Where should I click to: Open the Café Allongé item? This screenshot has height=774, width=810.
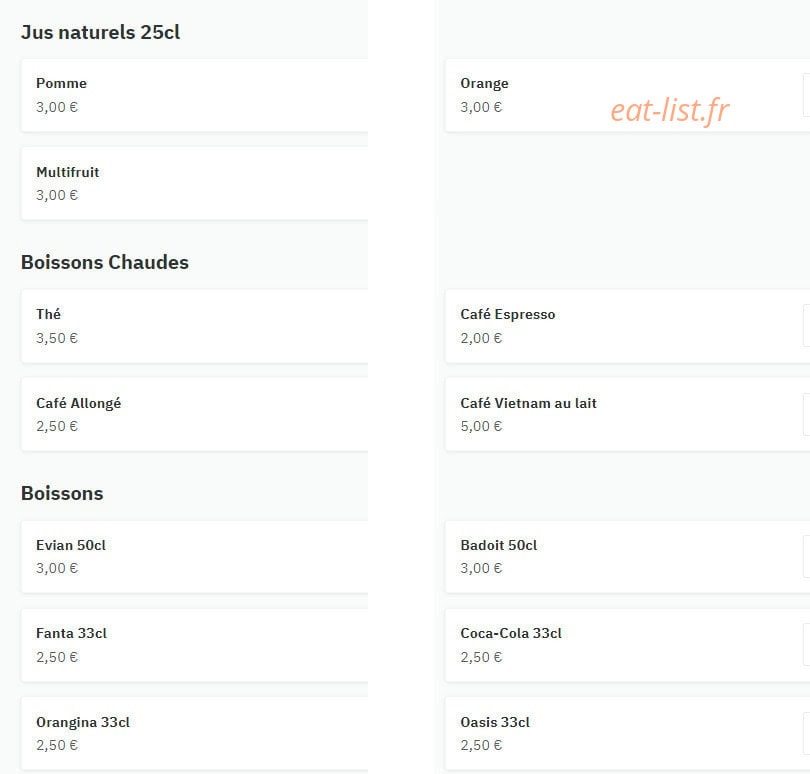[x=194, y=414]
